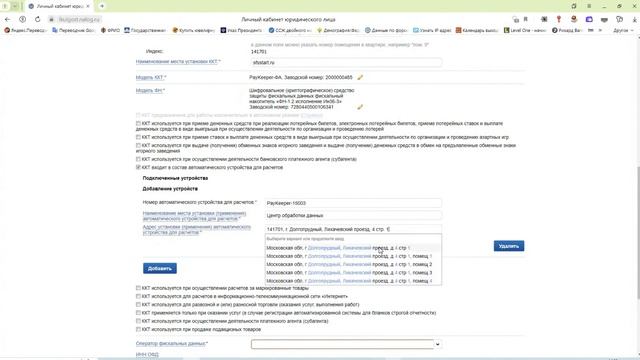This screenshot has width=640, height=360.
Task: Open ИНН ОФД label link
Action: coord(147,355)
